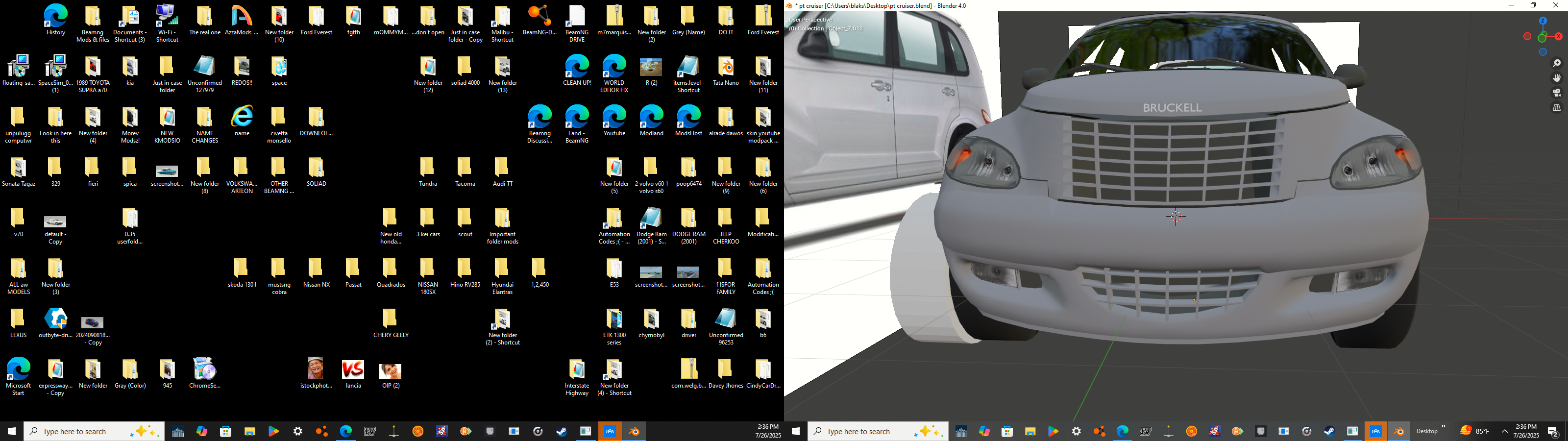1568x441 pixels.
Task: Select the Hyundai Elantras folder
Action: pyautogui.click(x=502, y=276)
